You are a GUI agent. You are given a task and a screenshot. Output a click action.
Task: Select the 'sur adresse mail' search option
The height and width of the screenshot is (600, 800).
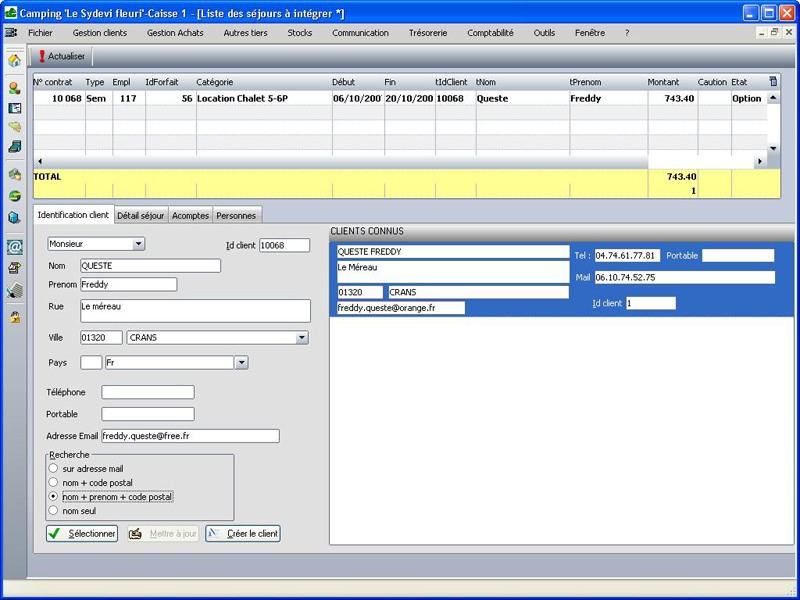(x=53, y=468)
